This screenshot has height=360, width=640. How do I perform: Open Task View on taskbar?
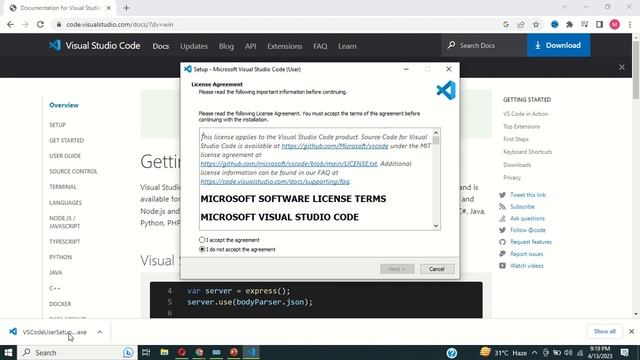146,352
